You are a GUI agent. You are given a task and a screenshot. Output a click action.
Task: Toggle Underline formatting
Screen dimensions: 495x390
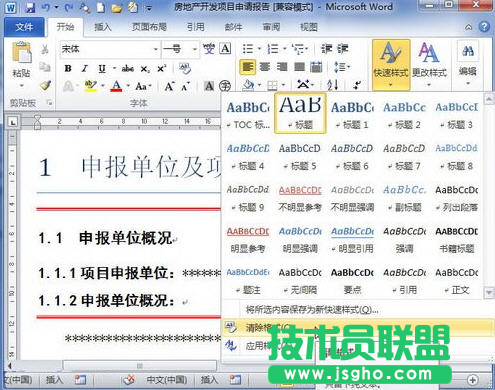pyautogui.click(x=102, y=69)
